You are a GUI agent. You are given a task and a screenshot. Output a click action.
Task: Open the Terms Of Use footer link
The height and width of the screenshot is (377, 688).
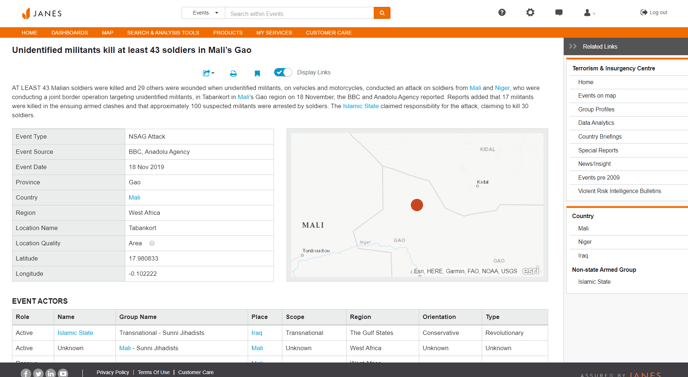pyautogui.click(x=154, y=372)
